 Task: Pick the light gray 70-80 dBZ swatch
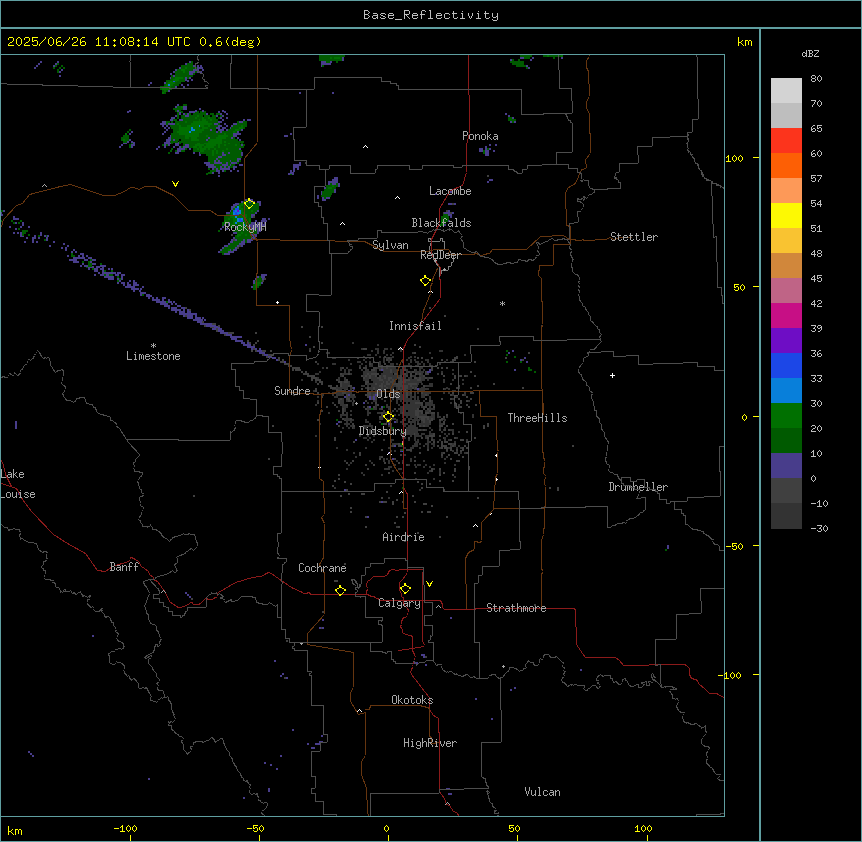click(786, 90)
